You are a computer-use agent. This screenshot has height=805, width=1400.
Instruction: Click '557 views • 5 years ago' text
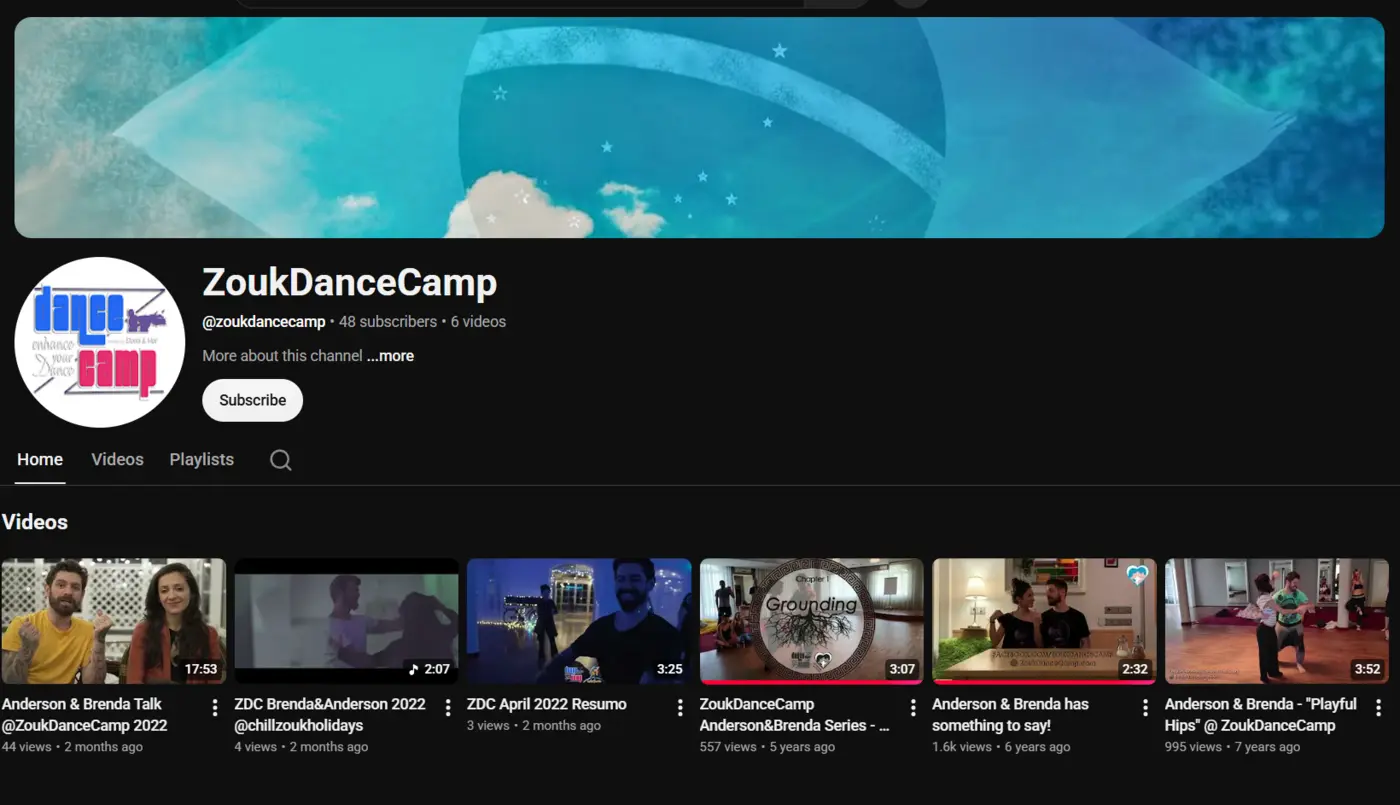pos(768,747)
